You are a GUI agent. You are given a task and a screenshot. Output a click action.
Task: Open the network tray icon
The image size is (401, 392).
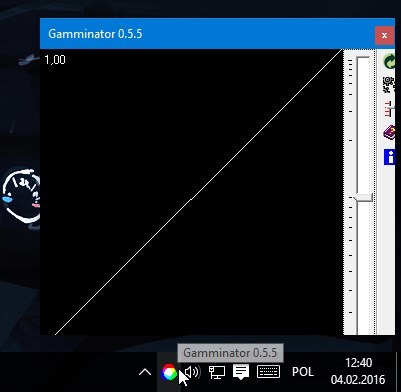click(217, 372)
